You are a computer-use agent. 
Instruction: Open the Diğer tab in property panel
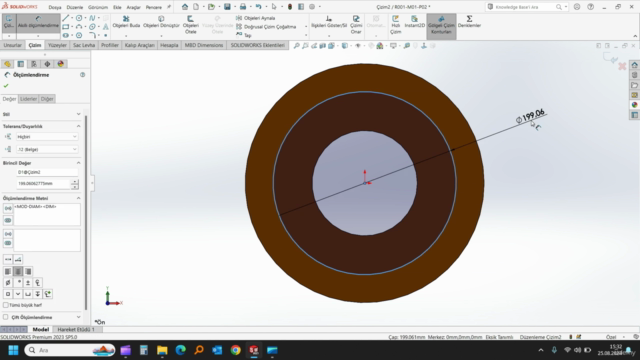click(47, 99)
